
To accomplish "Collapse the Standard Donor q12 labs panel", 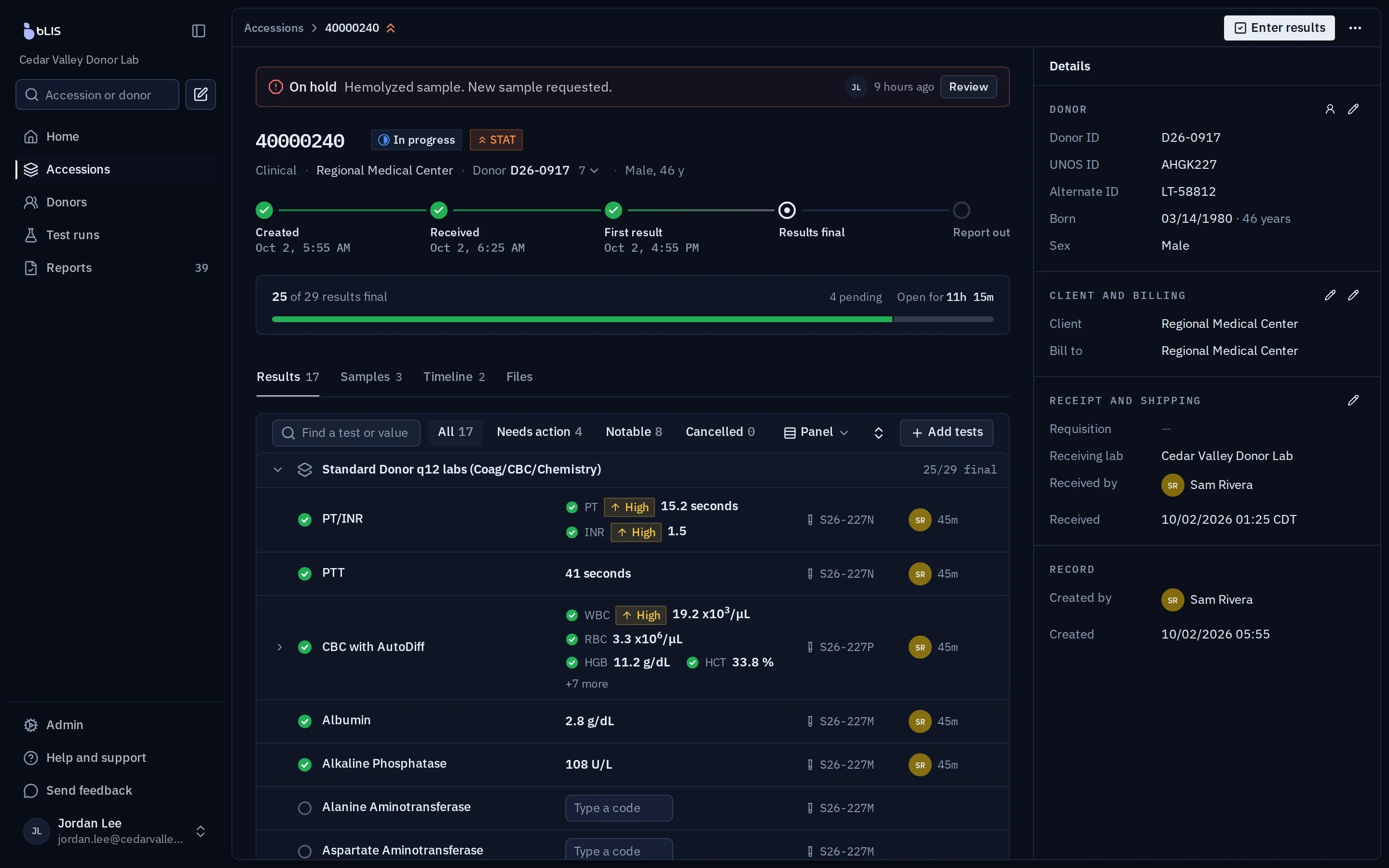I will [x=278, y=470].
